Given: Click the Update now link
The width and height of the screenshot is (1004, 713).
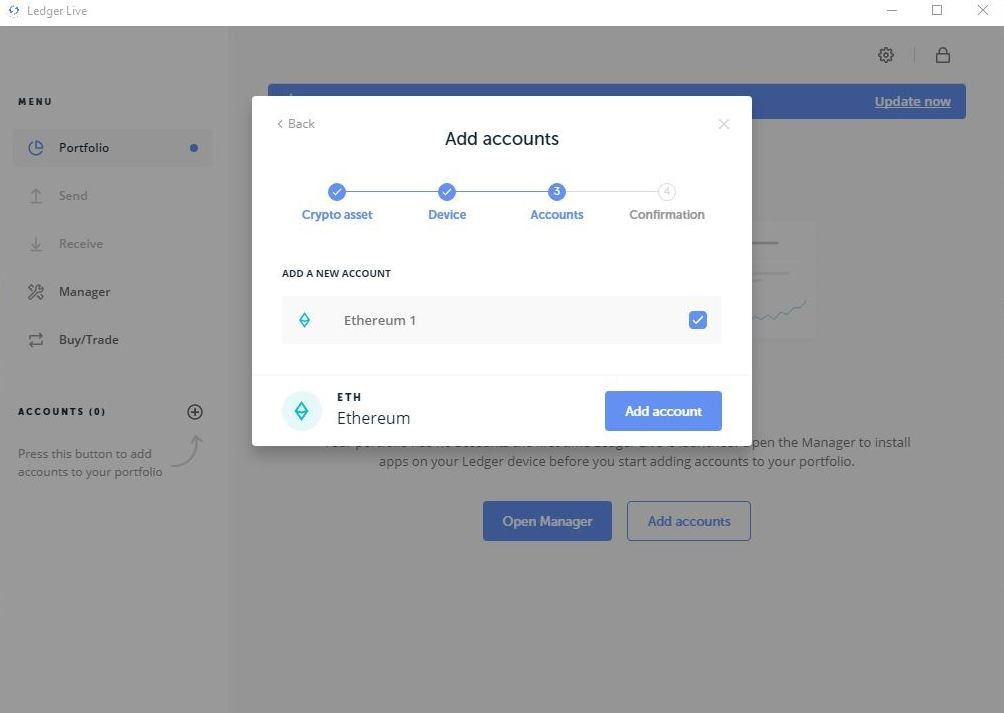Looking at the screenshot, I should point(912,102).
